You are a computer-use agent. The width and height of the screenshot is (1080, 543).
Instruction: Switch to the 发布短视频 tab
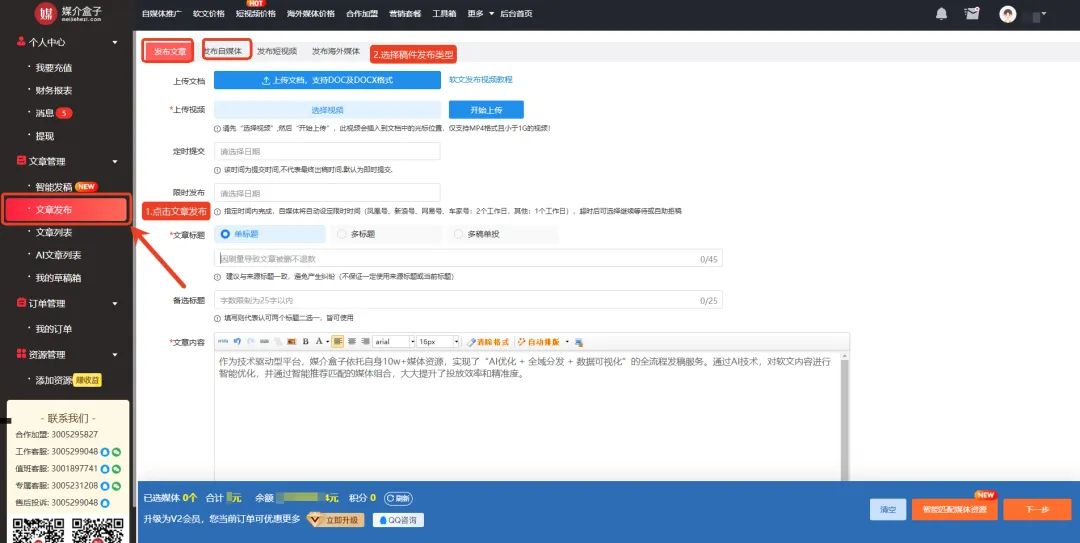point(276,51)
